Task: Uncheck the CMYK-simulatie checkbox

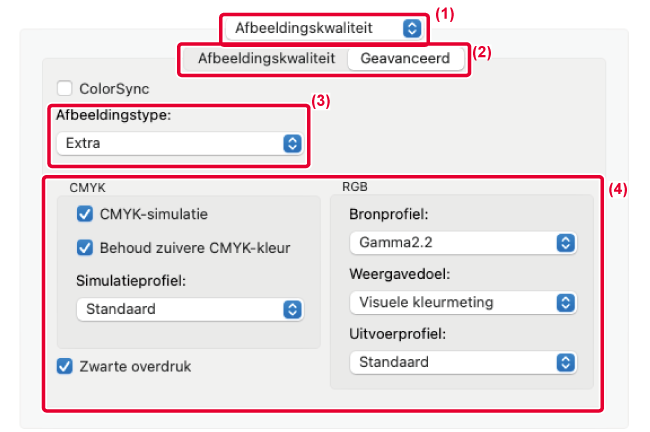Action: click(85, 213)
